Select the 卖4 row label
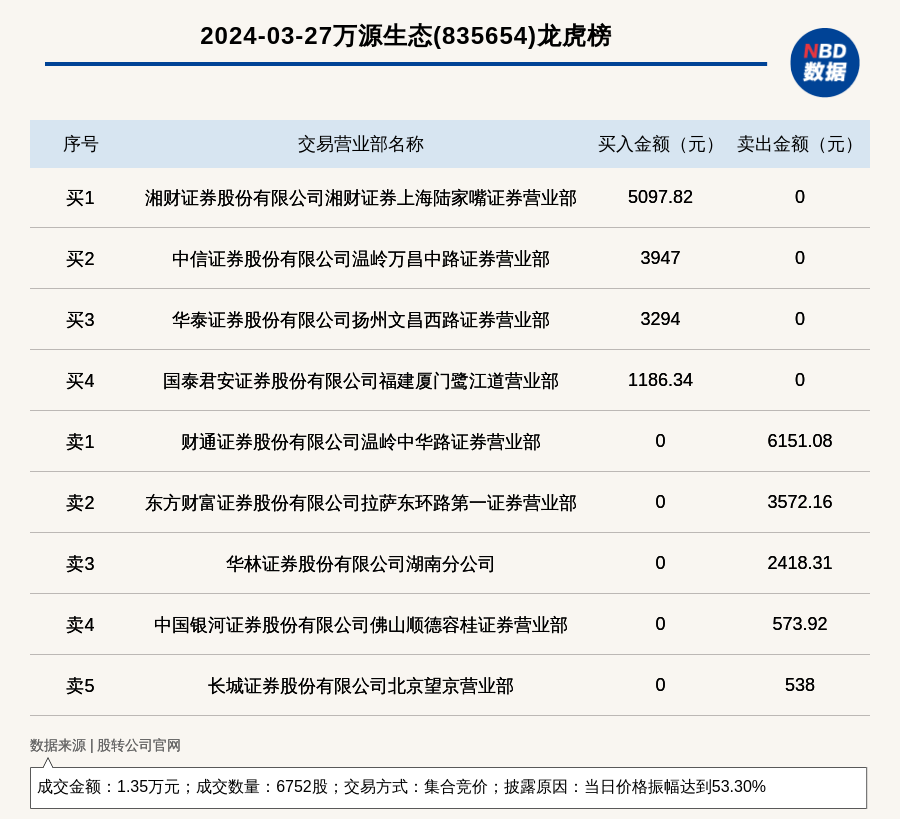 pyautogui.click(x=80, y=624)
